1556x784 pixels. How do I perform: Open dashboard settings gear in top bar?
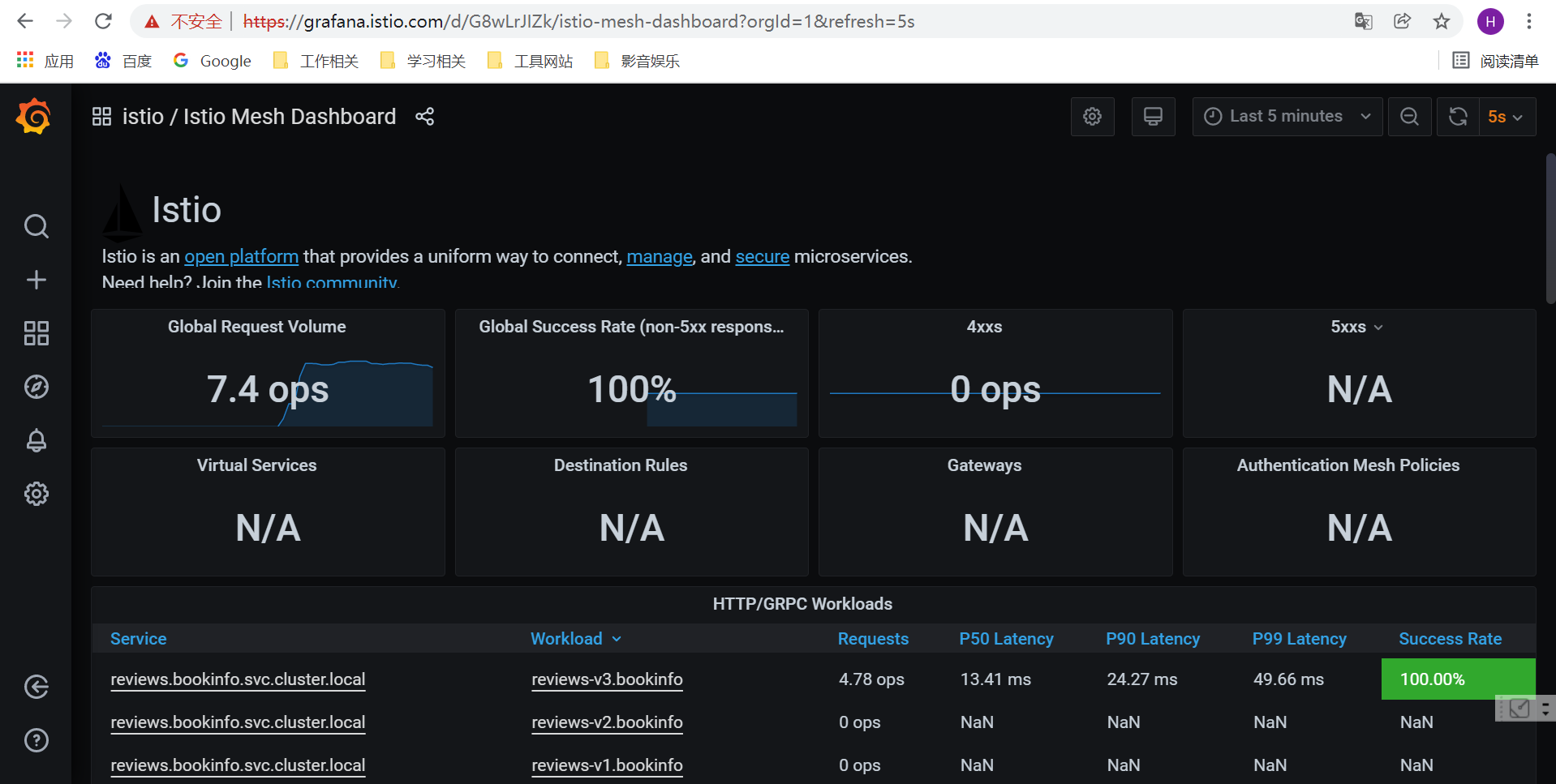[1092, 116]
